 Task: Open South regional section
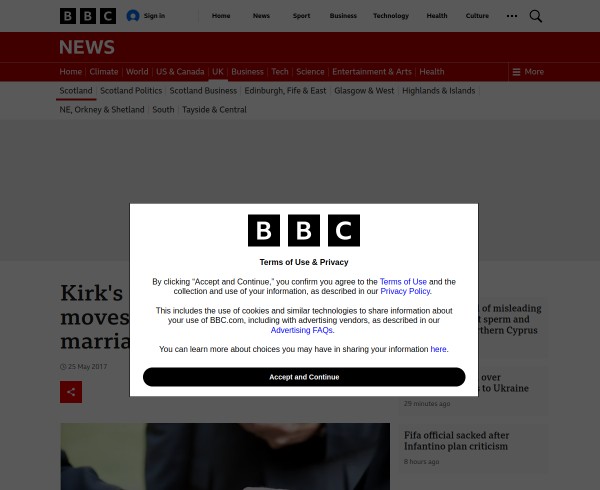(x=163, y=110)
